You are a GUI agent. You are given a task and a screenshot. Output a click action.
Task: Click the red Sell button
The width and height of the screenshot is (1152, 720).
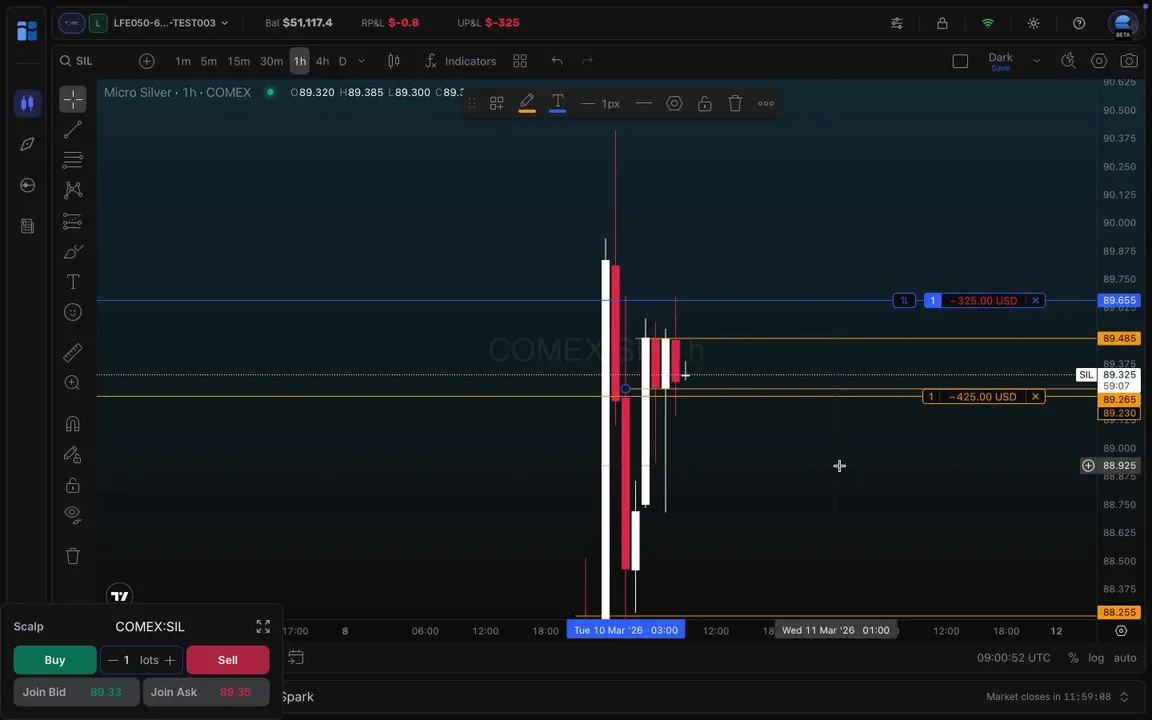pos(228,660)
